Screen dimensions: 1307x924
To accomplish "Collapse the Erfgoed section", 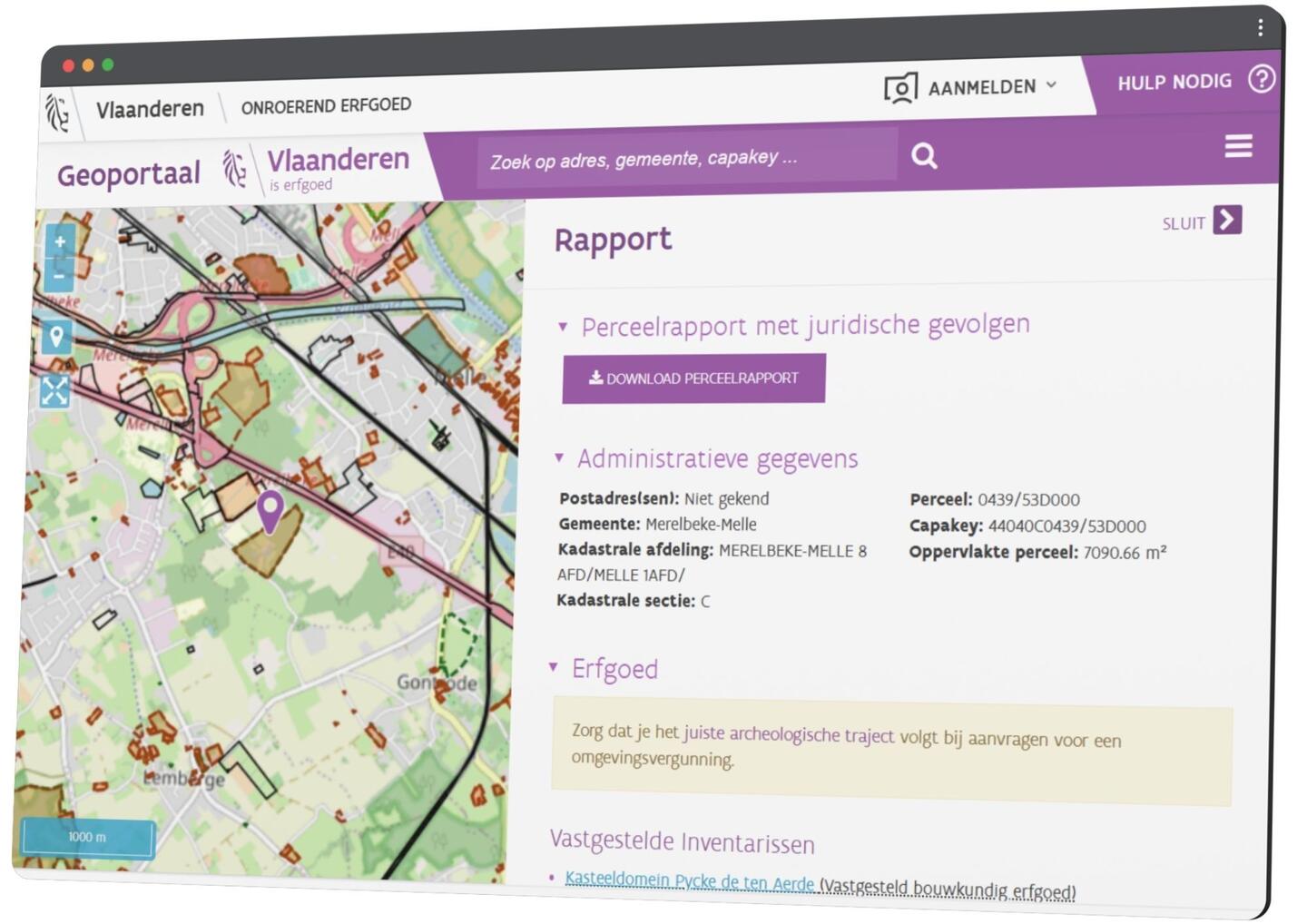I will point(553,667).
